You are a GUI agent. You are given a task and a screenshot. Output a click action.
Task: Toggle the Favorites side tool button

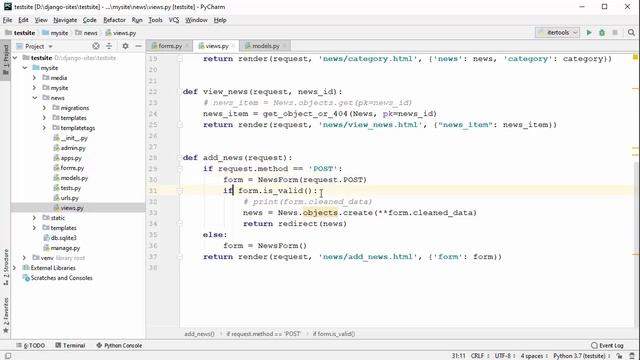[x=5, y=315]
